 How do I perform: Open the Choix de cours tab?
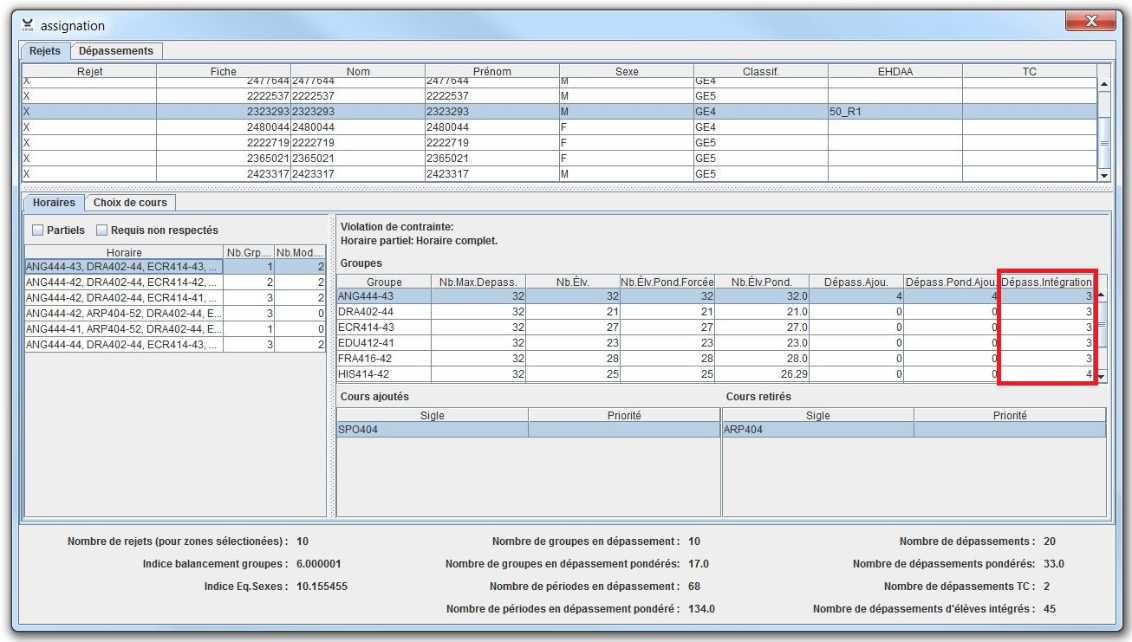(x=130, y=203)
